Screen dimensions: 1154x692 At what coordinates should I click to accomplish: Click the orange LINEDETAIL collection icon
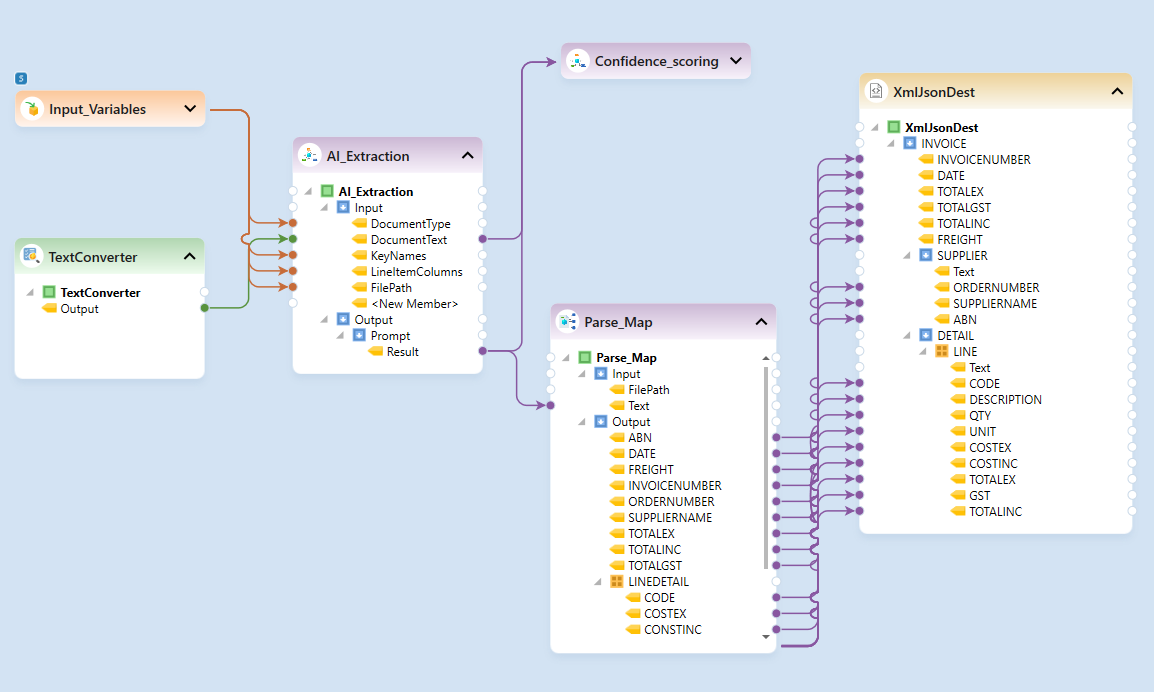617,582
